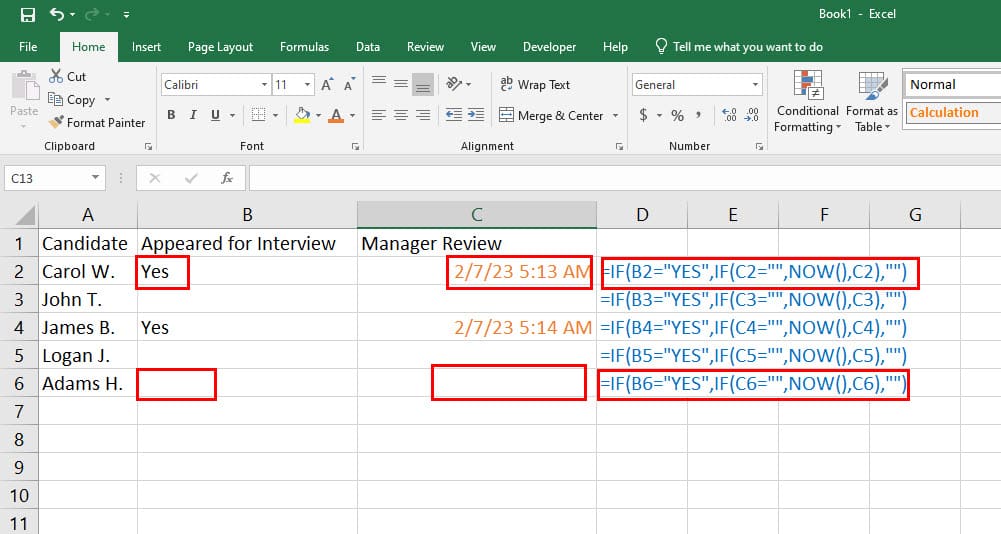Open the File menu
Image resolution: width=1001 pixels, height=534 pixels.
[x=28, y=47]
